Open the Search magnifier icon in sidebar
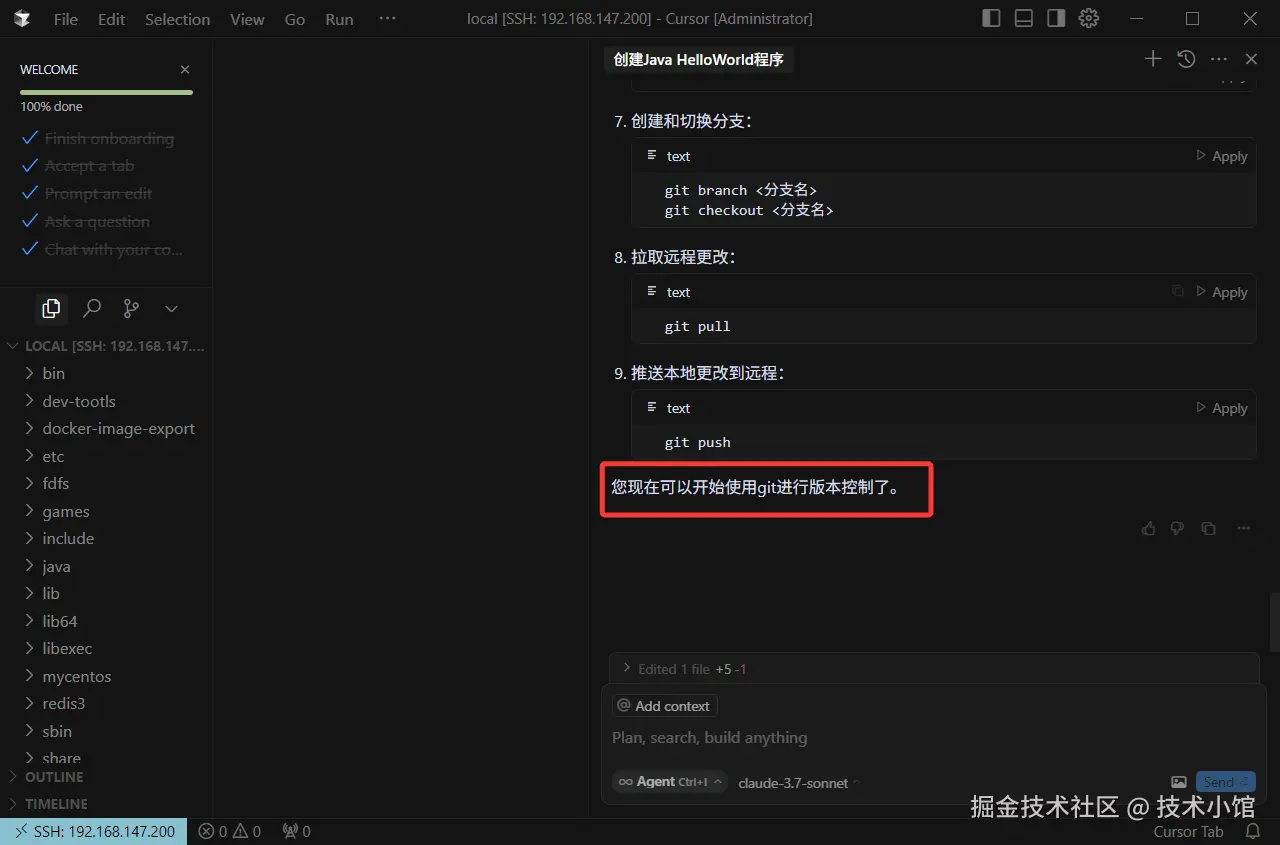 click(92, 308)
